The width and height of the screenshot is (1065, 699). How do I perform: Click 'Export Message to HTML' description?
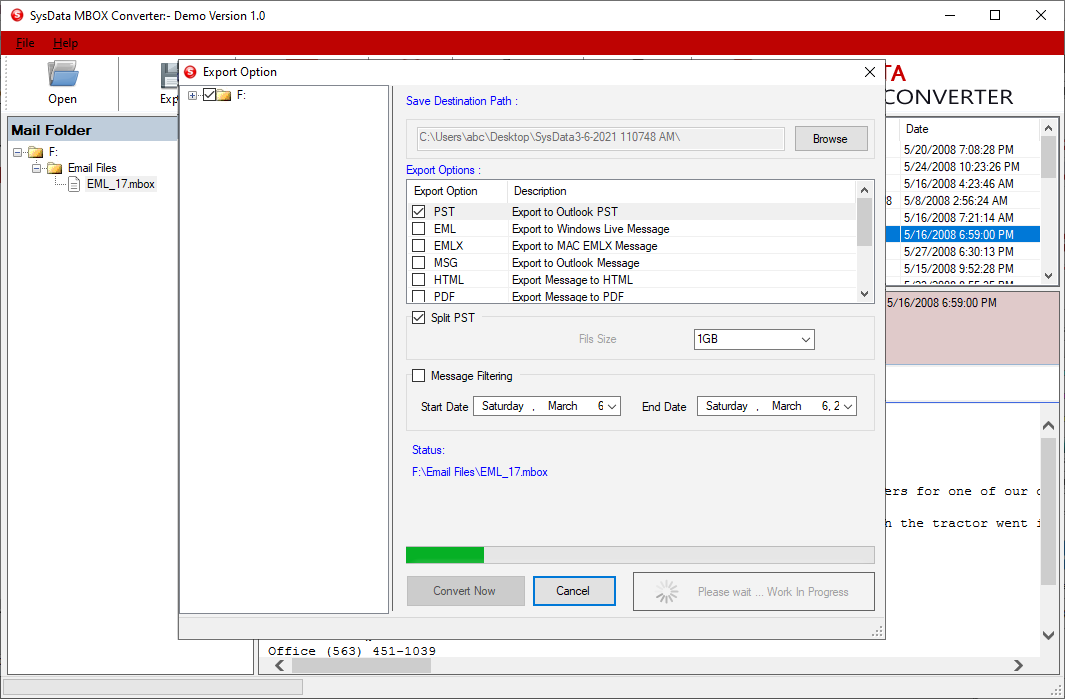pos(573,280)
